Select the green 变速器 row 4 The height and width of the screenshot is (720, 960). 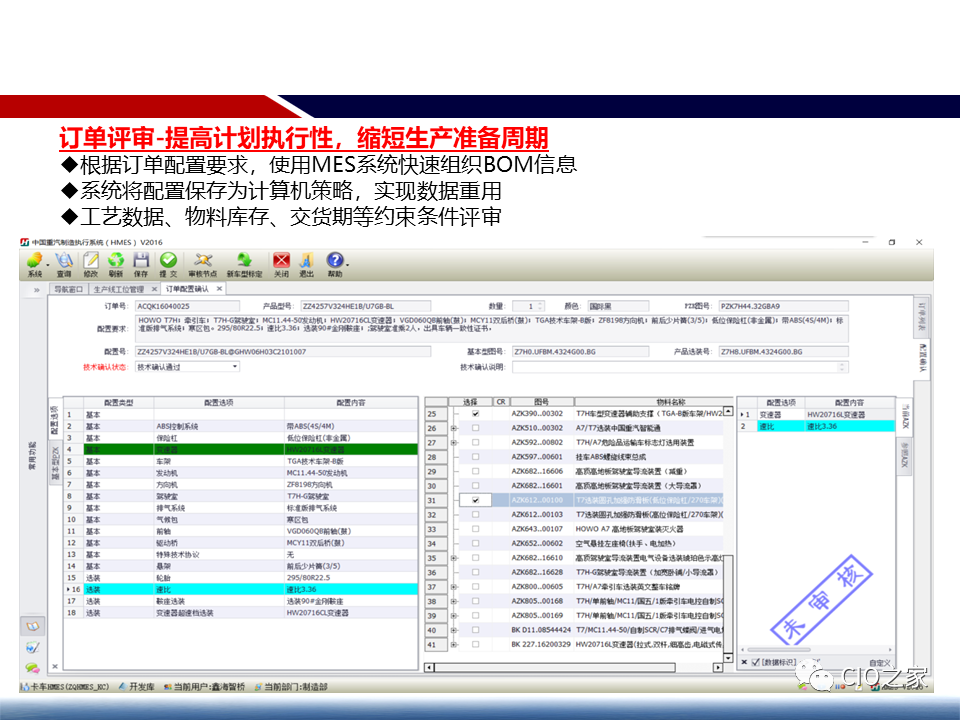241,449
